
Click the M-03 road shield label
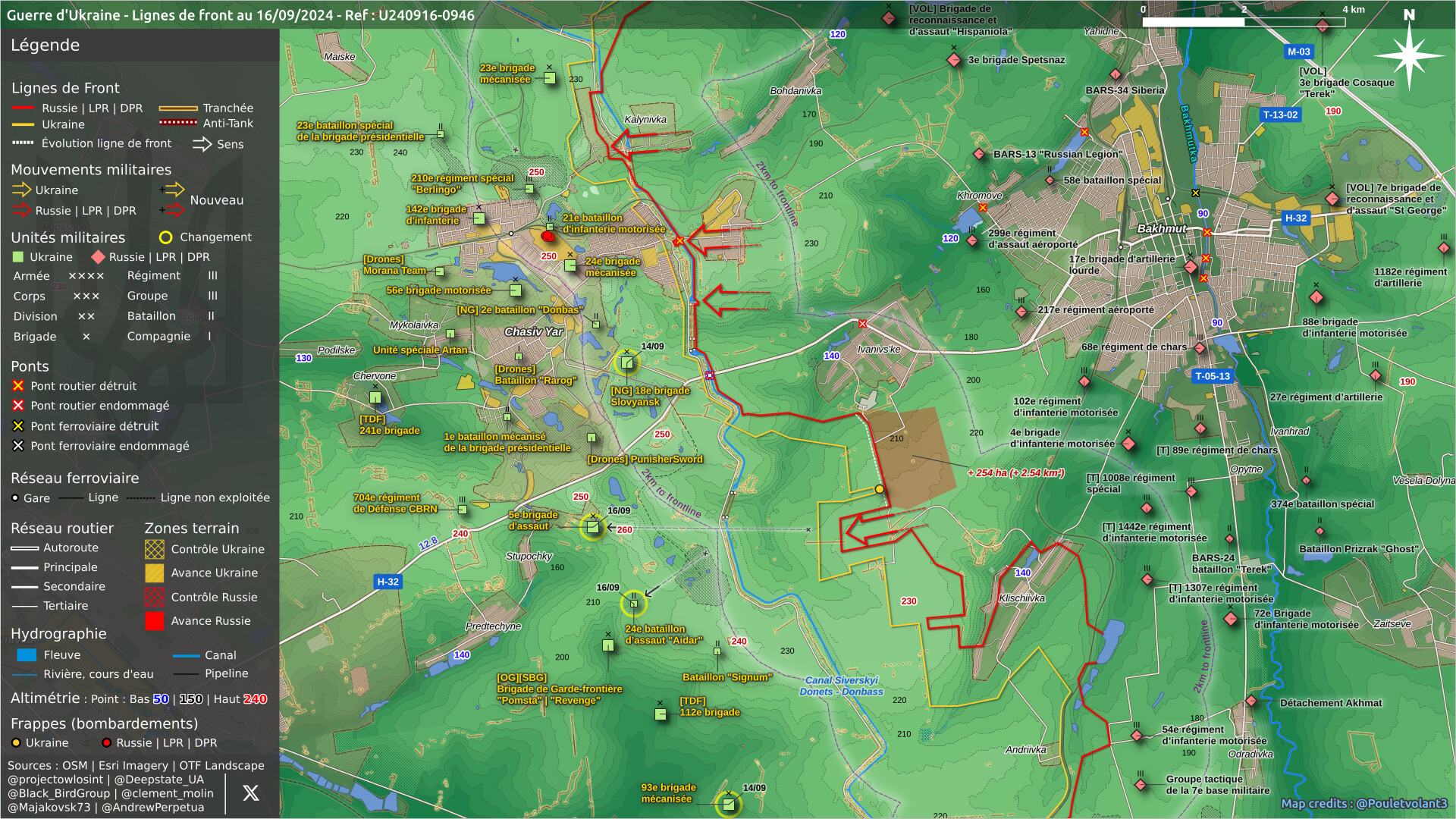(1298, 52)
